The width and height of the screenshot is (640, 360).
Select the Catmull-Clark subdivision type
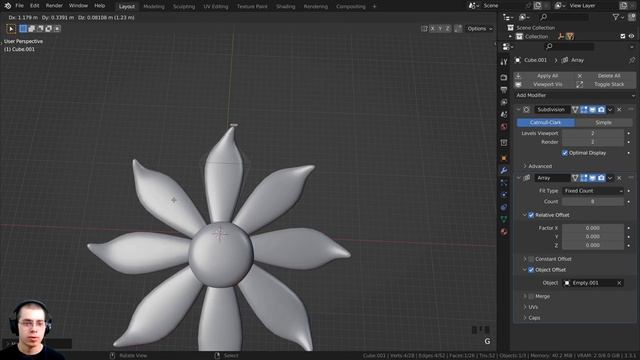point(546,122)
